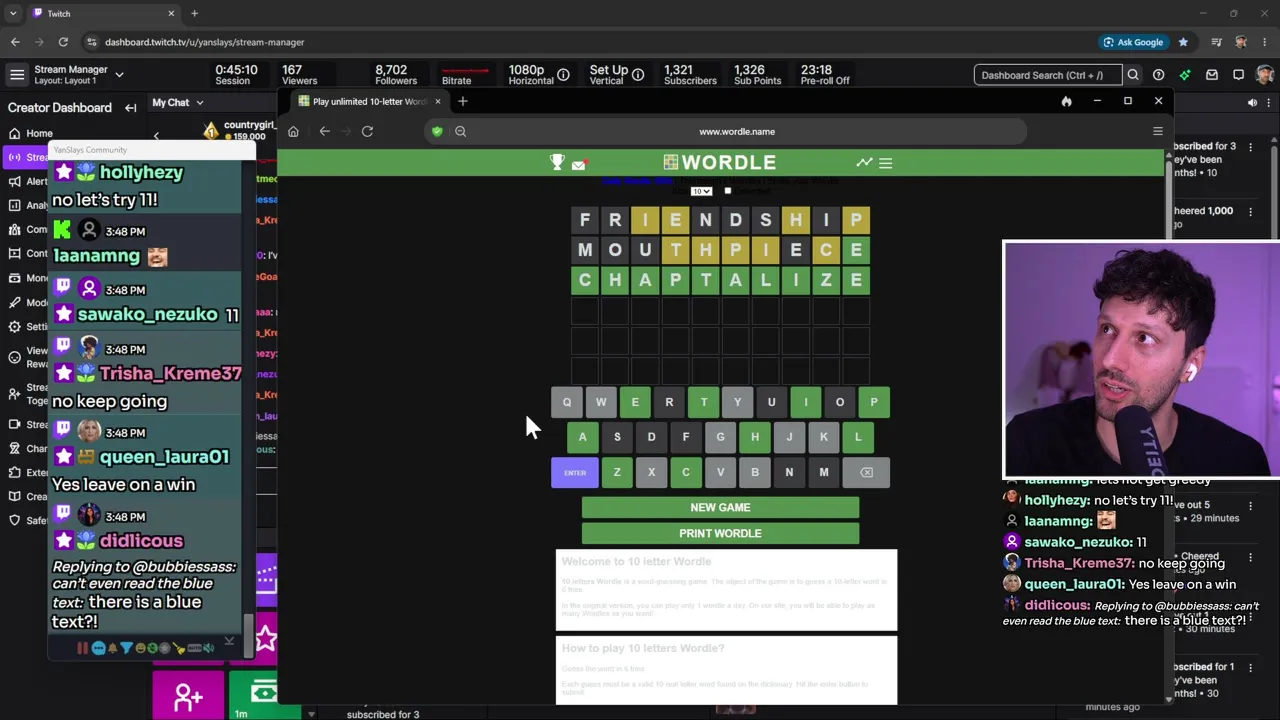Focus the Dashboard Search field

pyautogui.click(x=1048, y=75)
